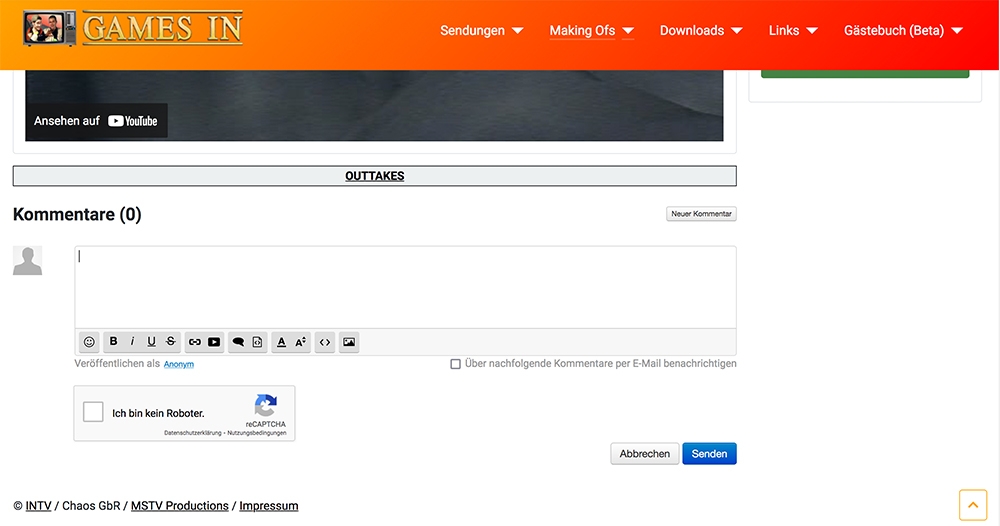Open the Impressum link in footer
This screenshot has width=1000, height=526.
coord(268,506)
